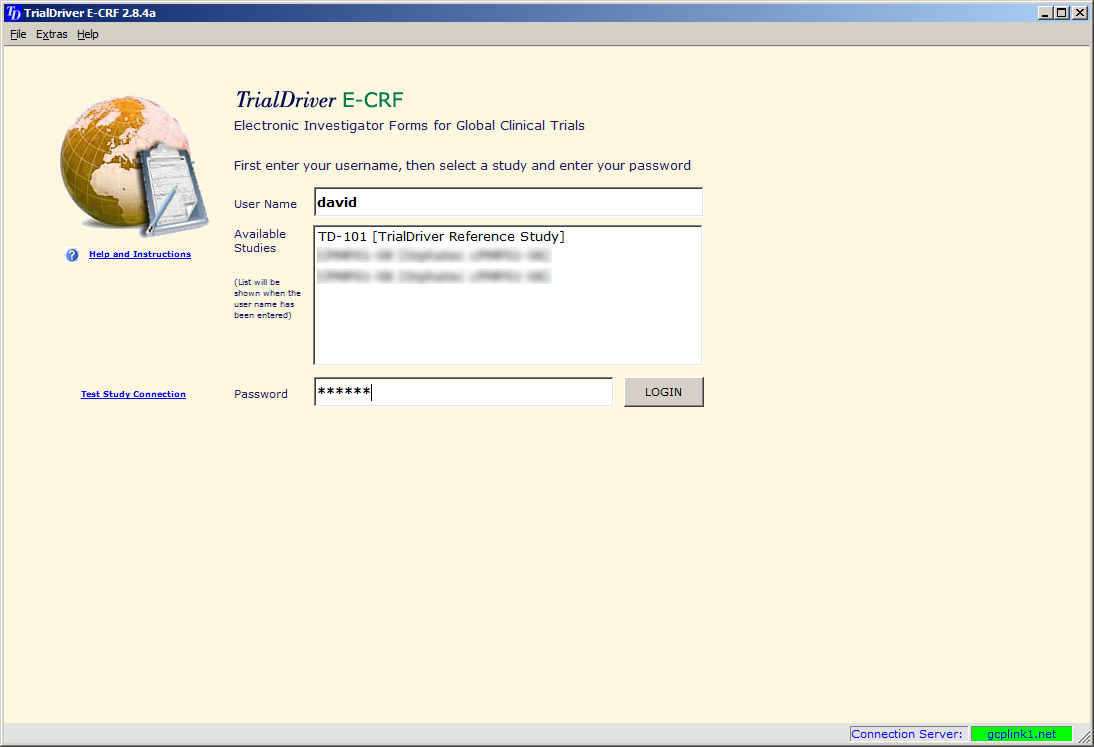Open the Help menu
1094x747 pixels.
(88, 34)
